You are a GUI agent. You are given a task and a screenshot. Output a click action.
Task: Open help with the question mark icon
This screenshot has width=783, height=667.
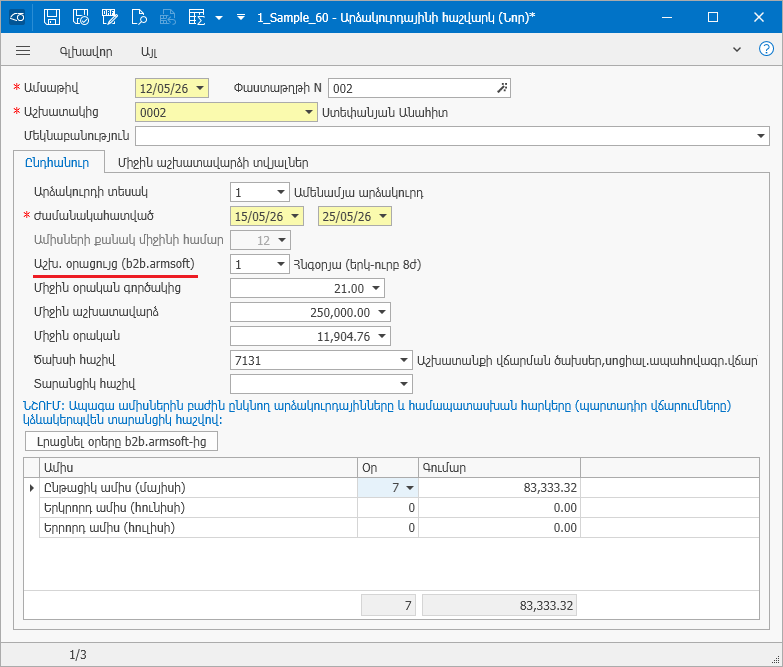(766, 49)
